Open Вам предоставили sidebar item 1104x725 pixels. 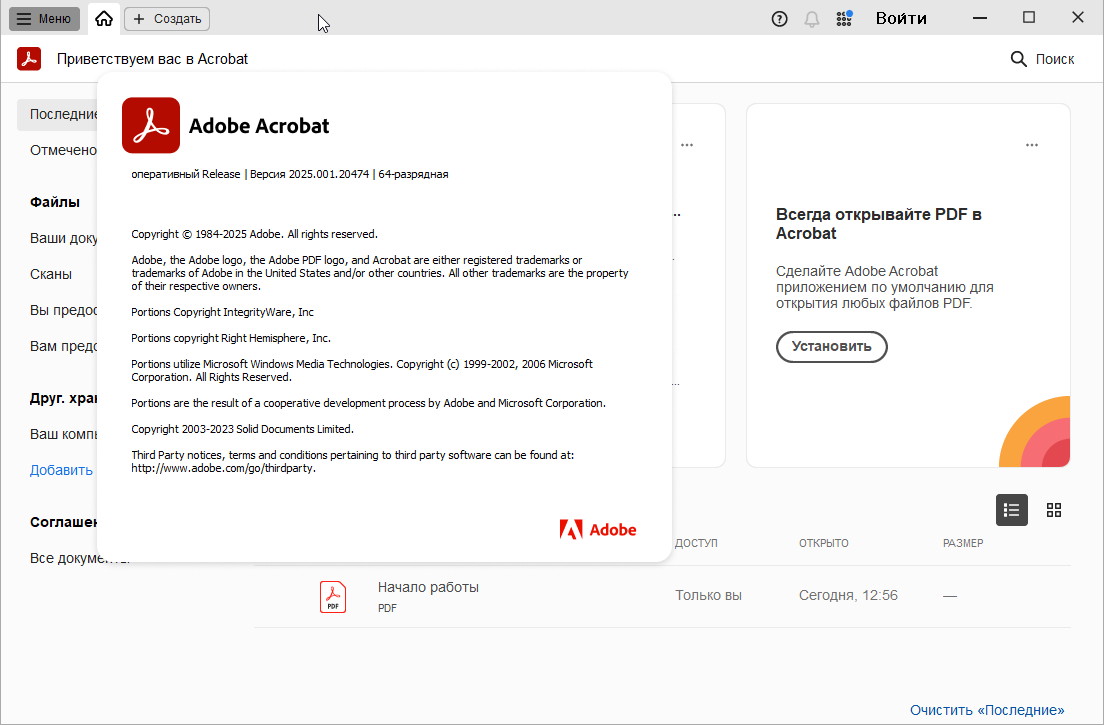click(63, 346)
